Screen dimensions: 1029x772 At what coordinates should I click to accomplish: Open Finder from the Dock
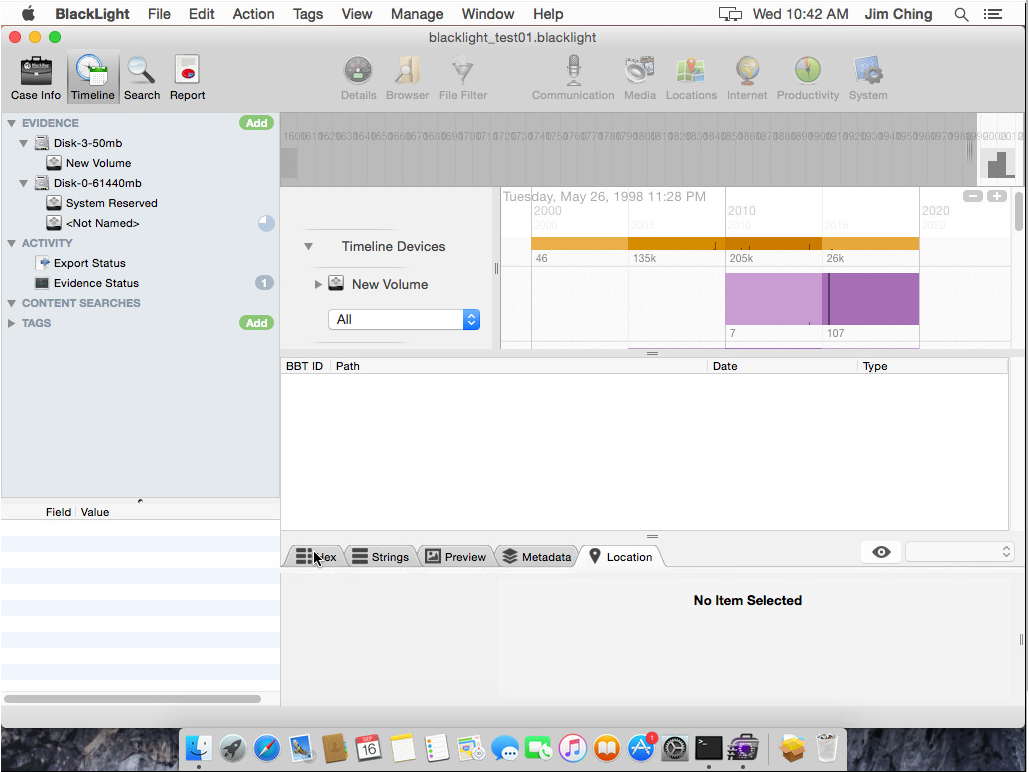(x=198, y=748)
